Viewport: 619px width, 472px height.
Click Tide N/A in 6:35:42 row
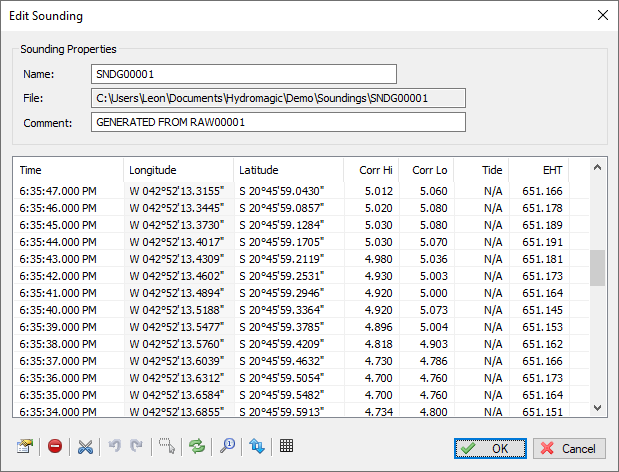point(493,276)
